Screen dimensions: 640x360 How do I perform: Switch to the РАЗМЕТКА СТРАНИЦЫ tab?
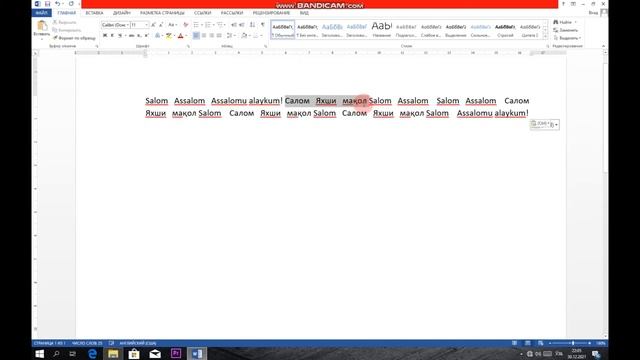pos(162,13)
